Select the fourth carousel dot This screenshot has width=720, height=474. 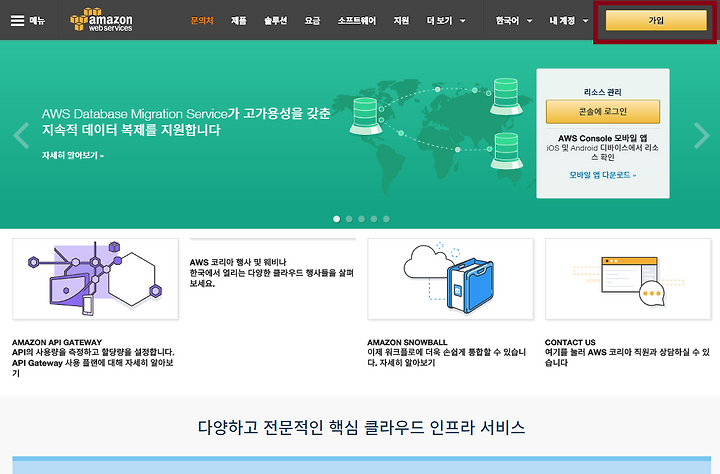tap(374, 219)
